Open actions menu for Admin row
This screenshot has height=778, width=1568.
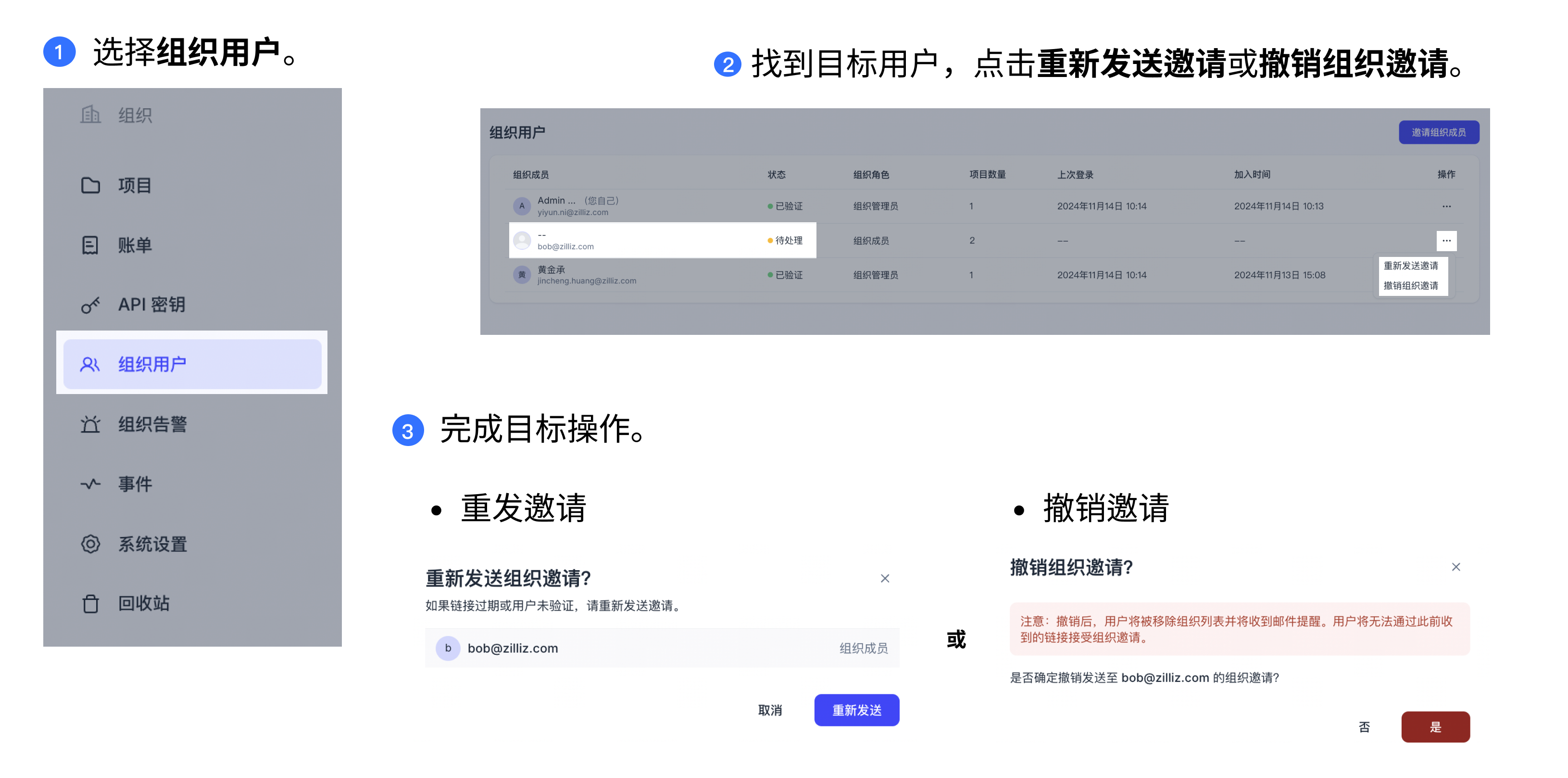(x=1446, y=206)
